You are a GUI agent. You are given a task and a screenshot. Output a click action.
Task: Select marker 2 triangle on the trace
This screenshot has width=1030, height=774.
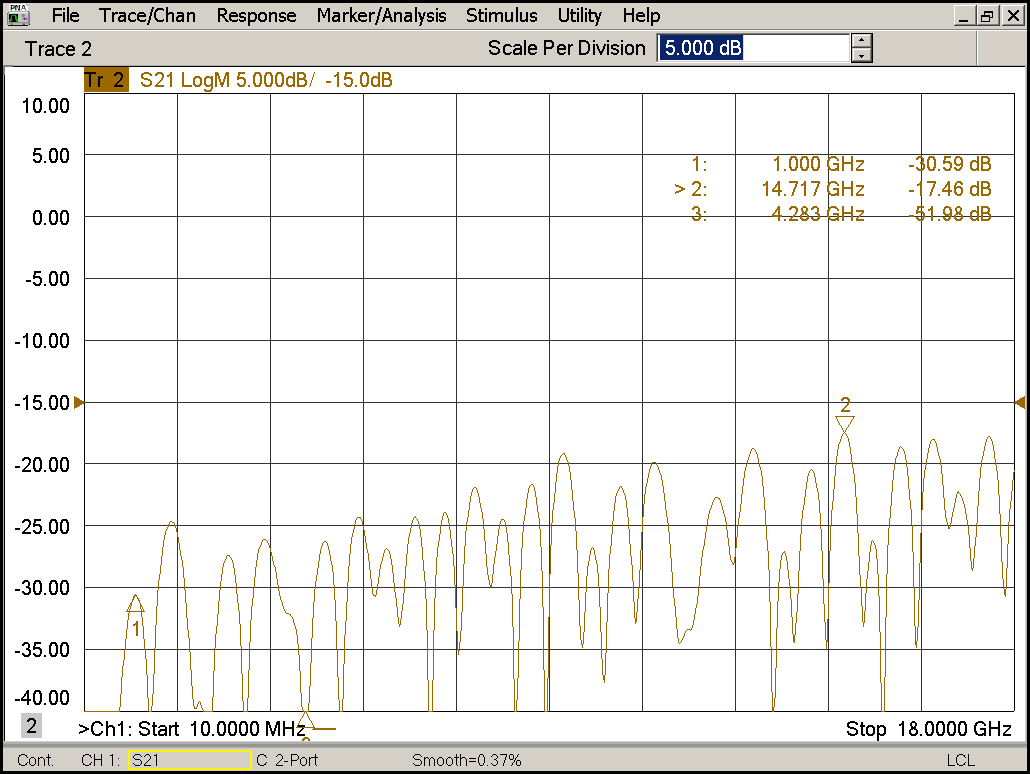tap(845, 424)
